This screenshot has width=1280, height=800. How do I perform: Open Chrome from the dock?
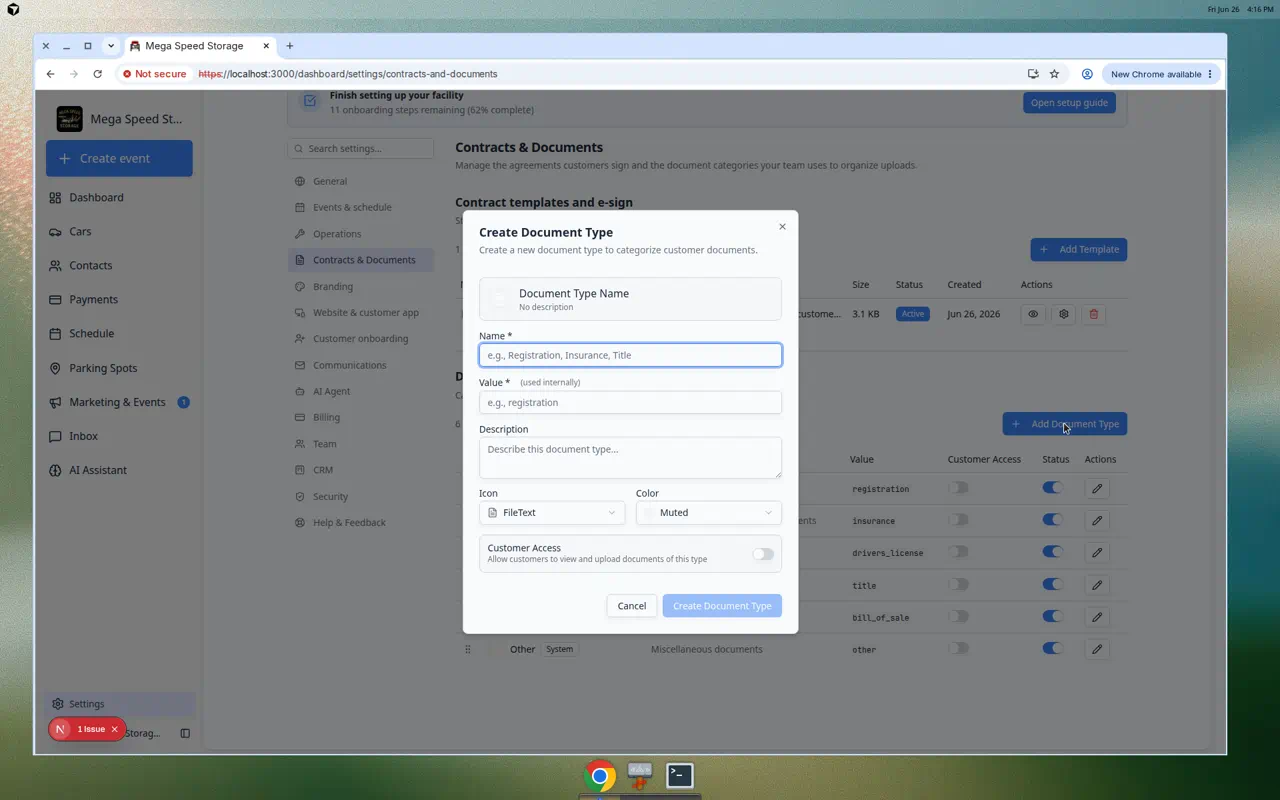(600, 776)
